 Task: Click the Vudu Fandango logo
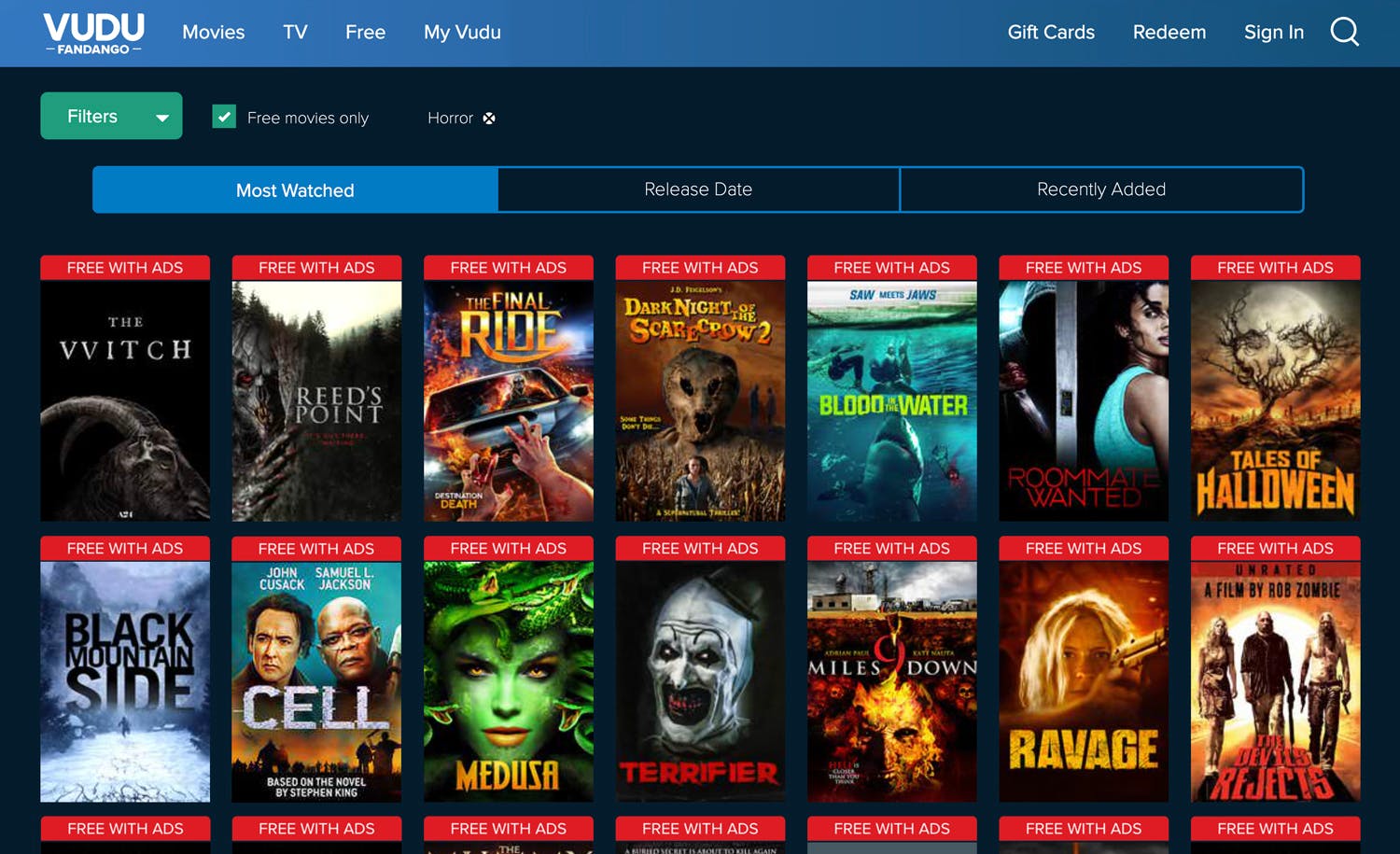point(93,33)
